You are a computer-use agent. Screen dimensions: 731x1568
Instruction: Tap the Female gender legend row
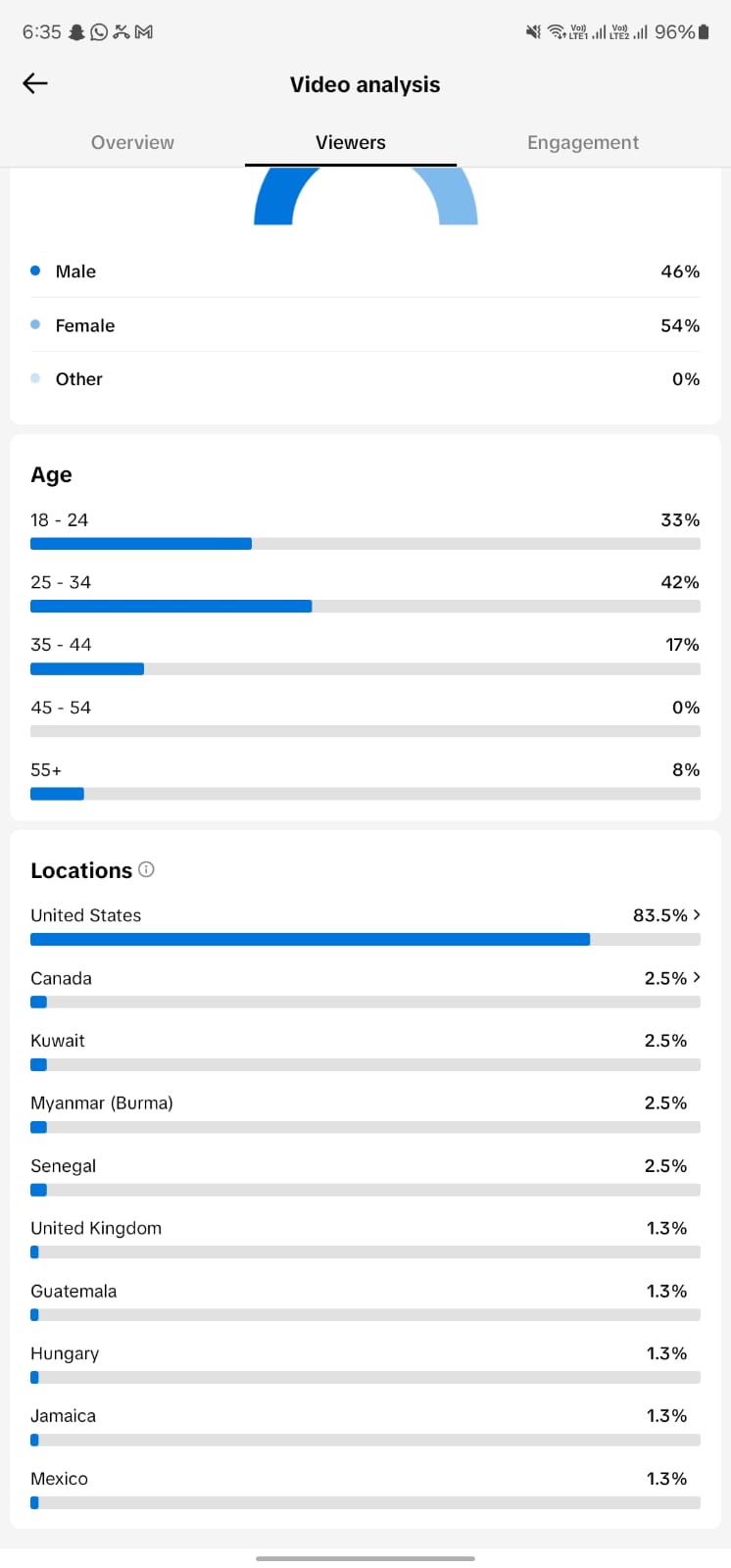coord(365,325)
